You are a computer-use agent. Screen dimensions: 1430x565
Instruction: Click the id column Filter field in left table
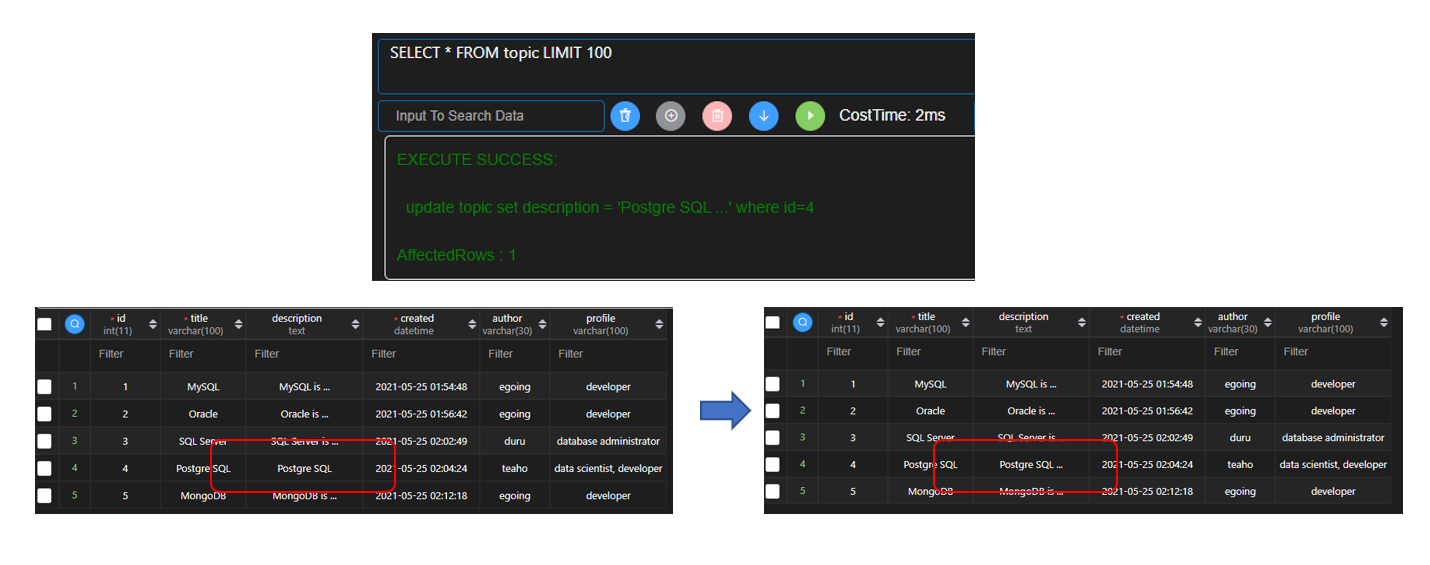coord(125,354)
